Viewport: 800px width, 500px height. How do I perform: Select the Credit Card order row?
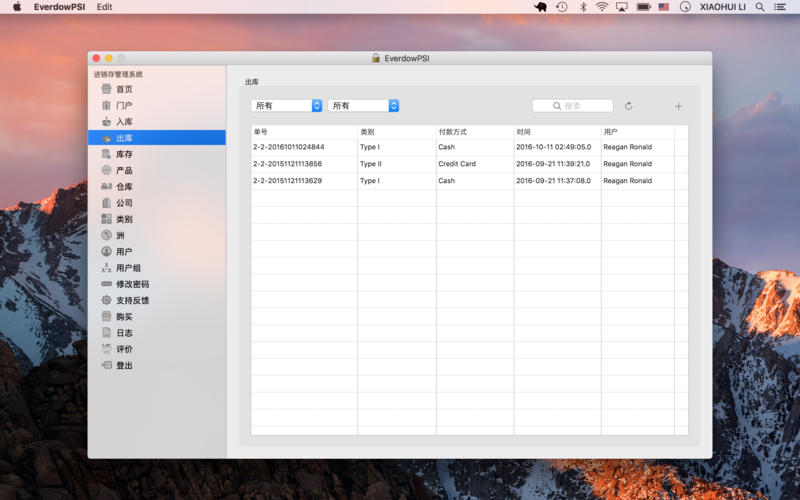(x=457, y=164)
